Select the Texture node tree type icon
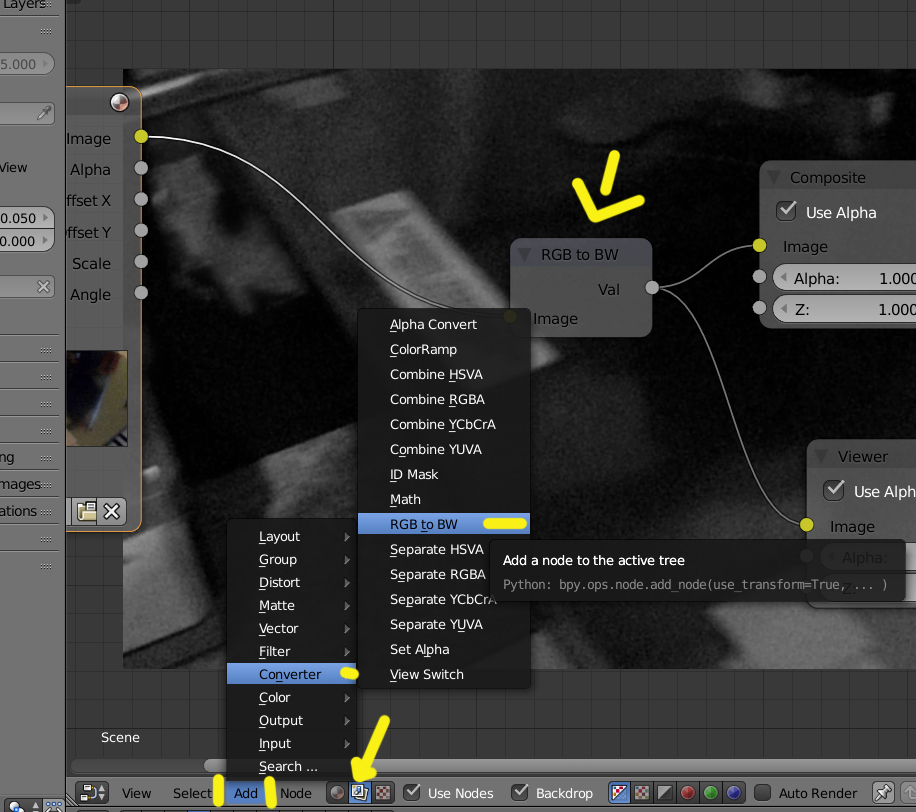 tap(383, 793)
